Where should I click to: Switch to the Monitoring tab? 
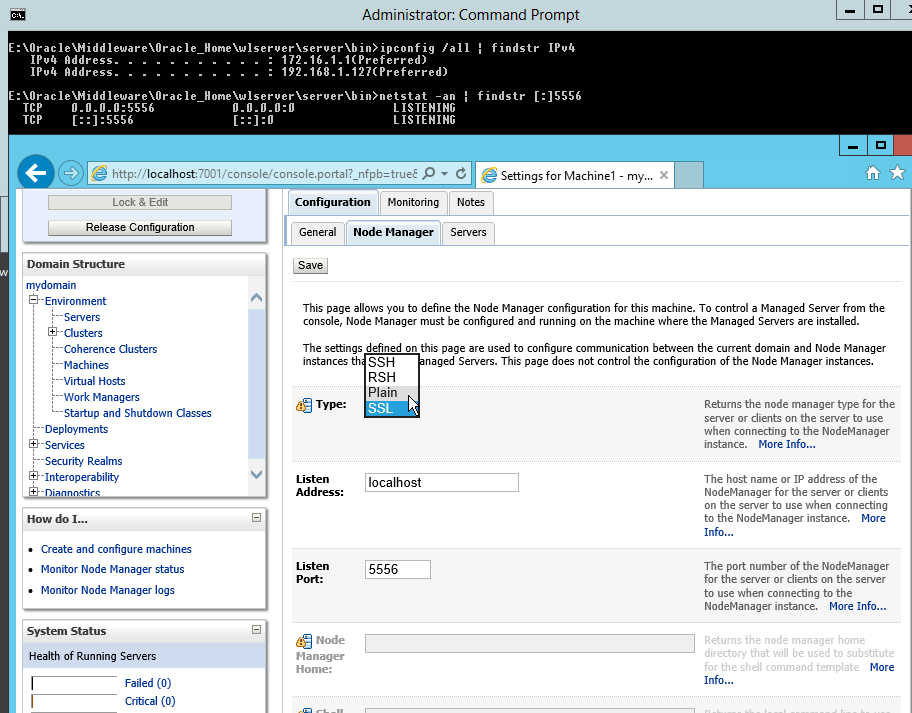[x=413, y=202]
